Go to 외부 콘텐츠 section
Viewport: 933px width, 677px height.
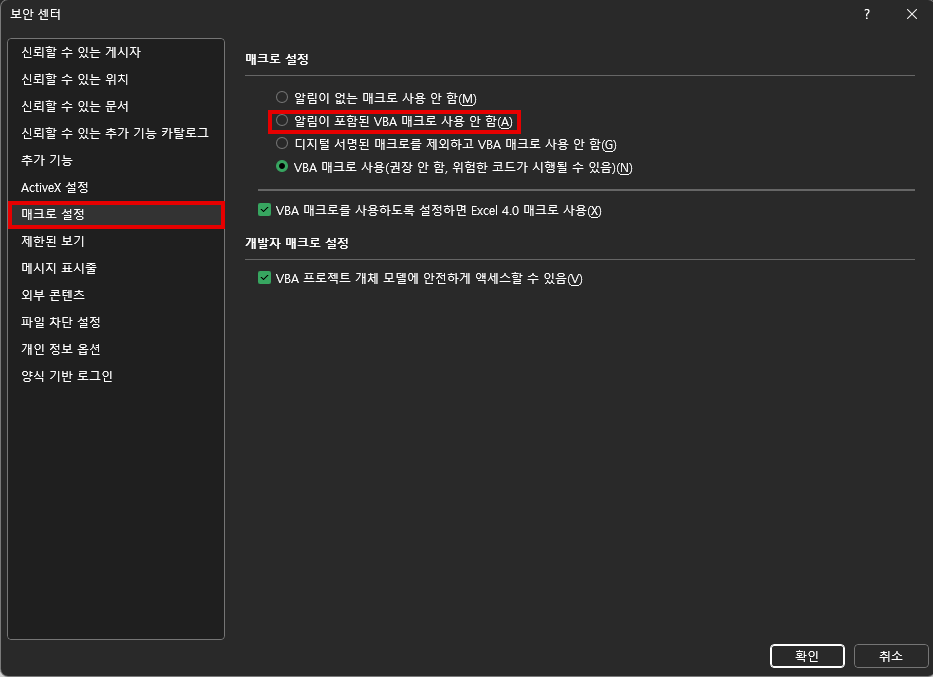(116, 295)
